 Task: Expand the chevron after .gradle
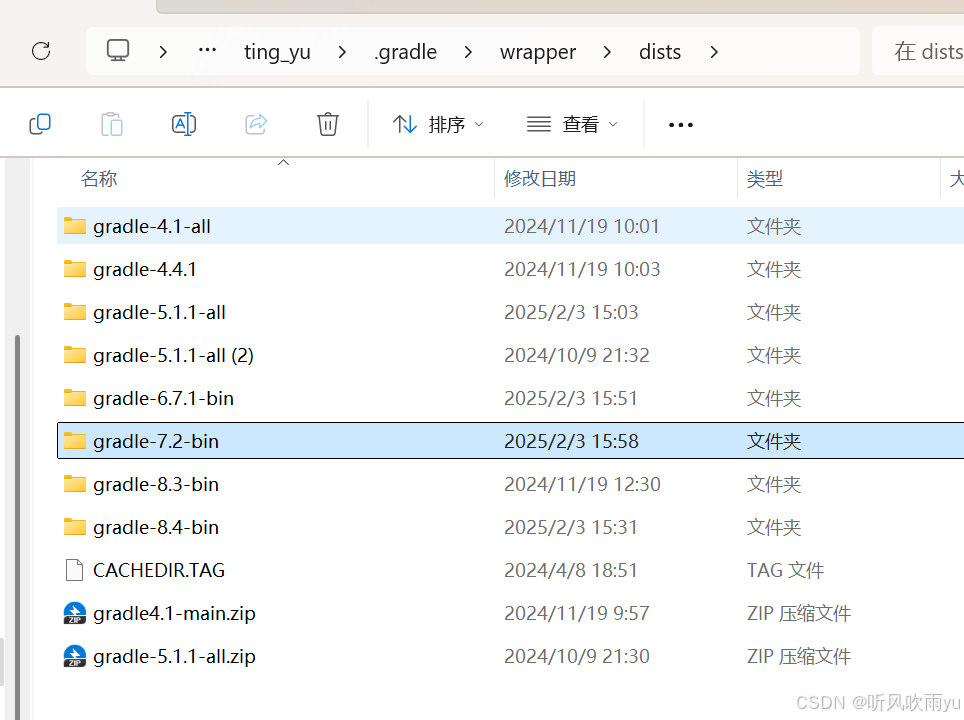tap(468, 52)
